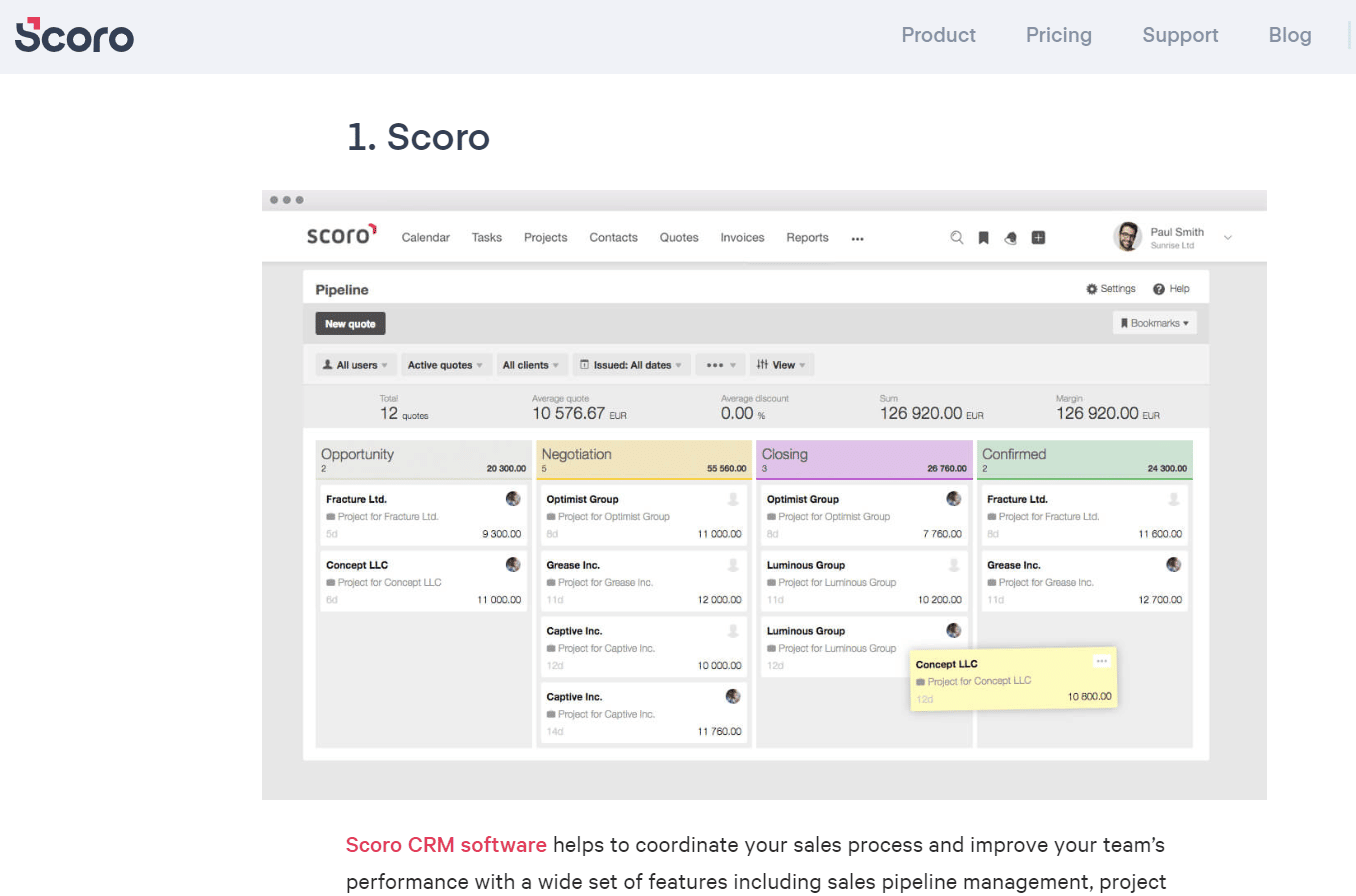Open the Product menu in the site header
The image size is (1356, 896).
[x=938, y=35]
